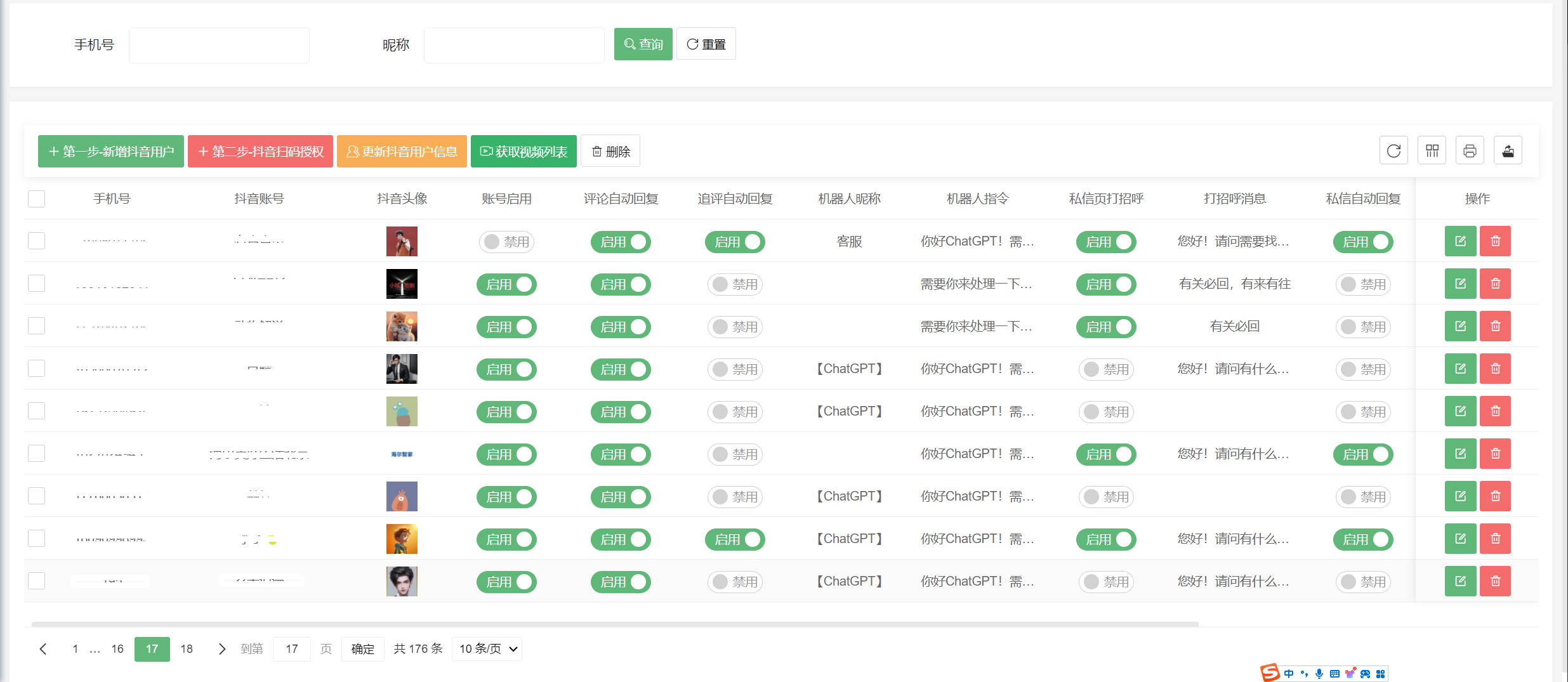Tick the checkbox for the 客服 row

tap(37, 241)
